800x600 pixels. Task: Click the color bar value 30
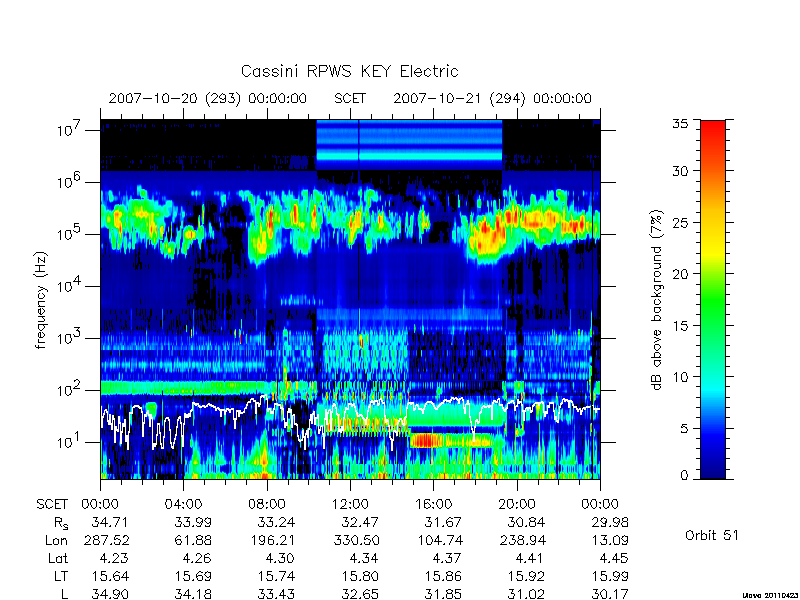pos(680,171)
